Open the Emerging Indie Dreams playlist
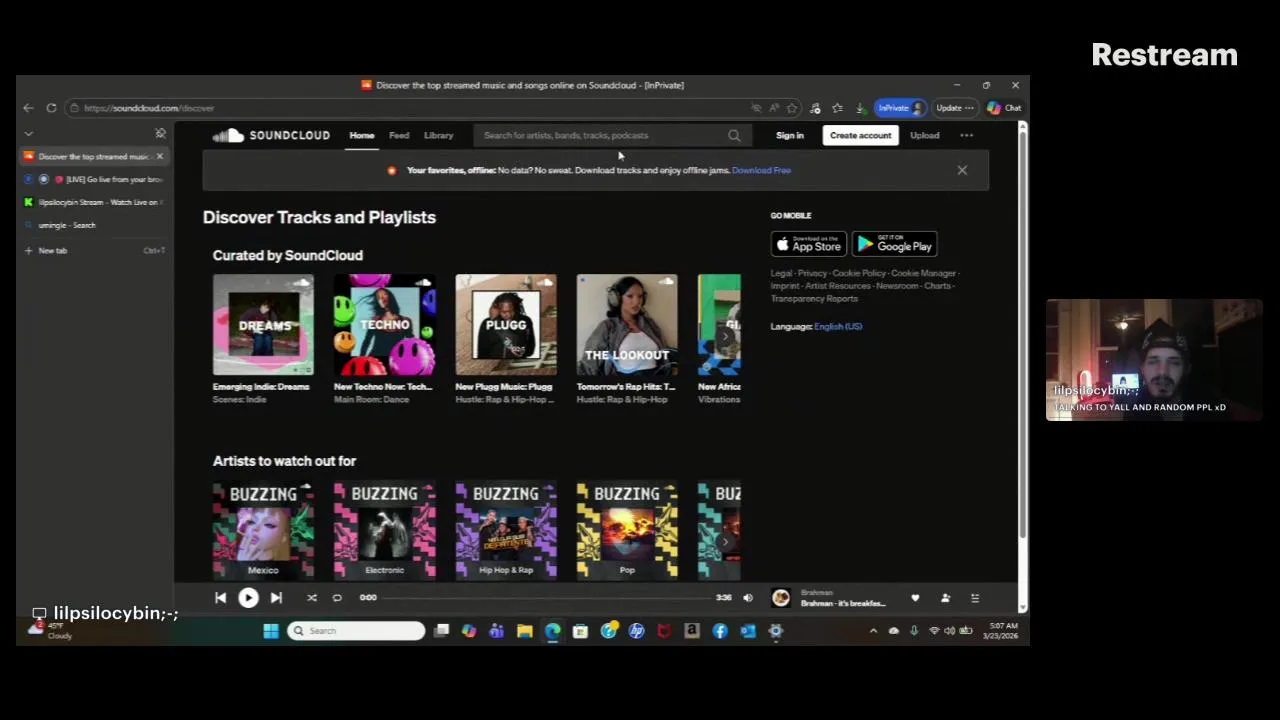This screenshot has height=720, width=1280. tap(263, 324)
